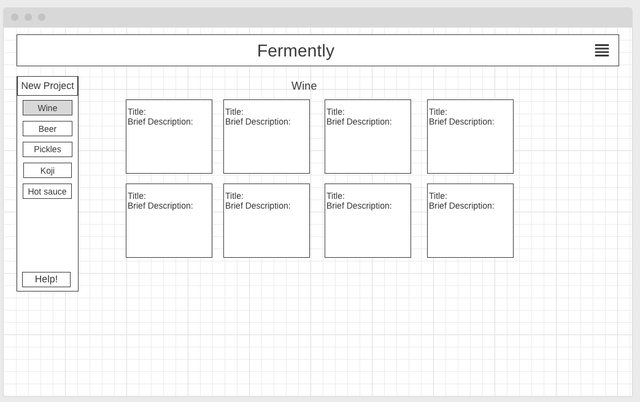The width and height of the screenshot is (640, 402).
Task: Open the first project card in bottom row
Action: (x=169, y=220)
